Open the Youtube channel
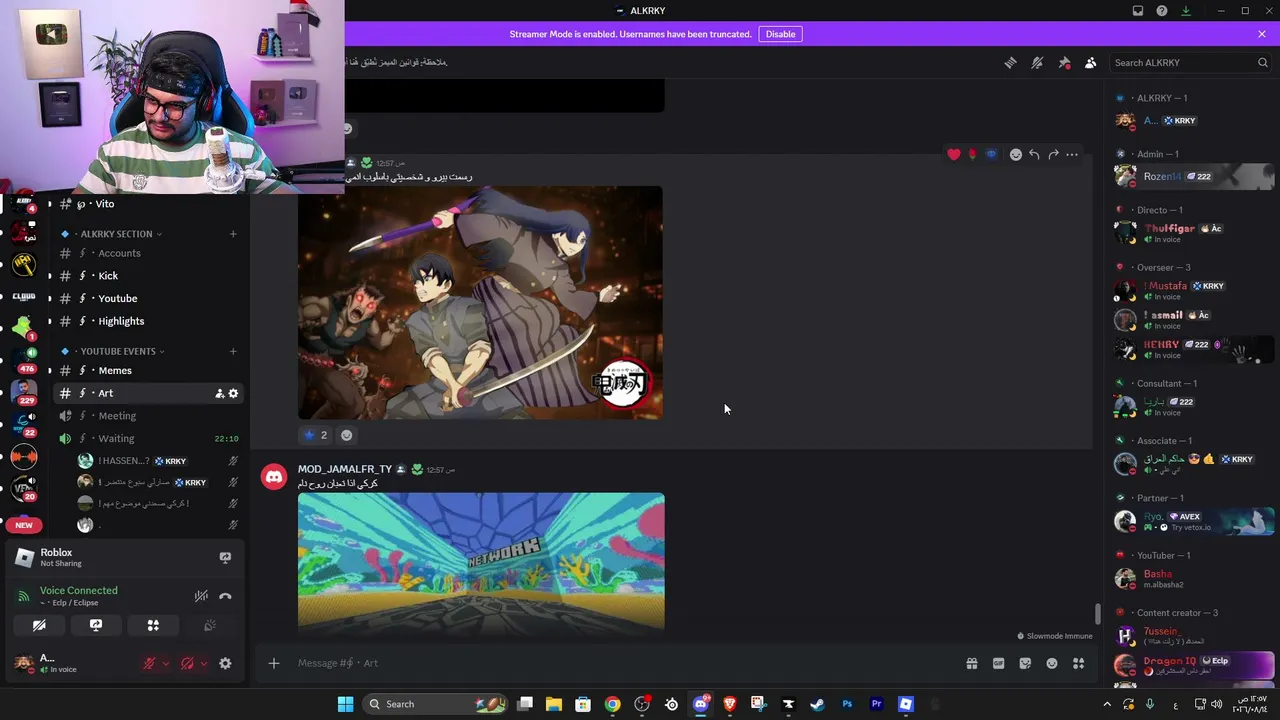Image resolution: width=1280 pixels, height=720 pixels. (146, 298)
